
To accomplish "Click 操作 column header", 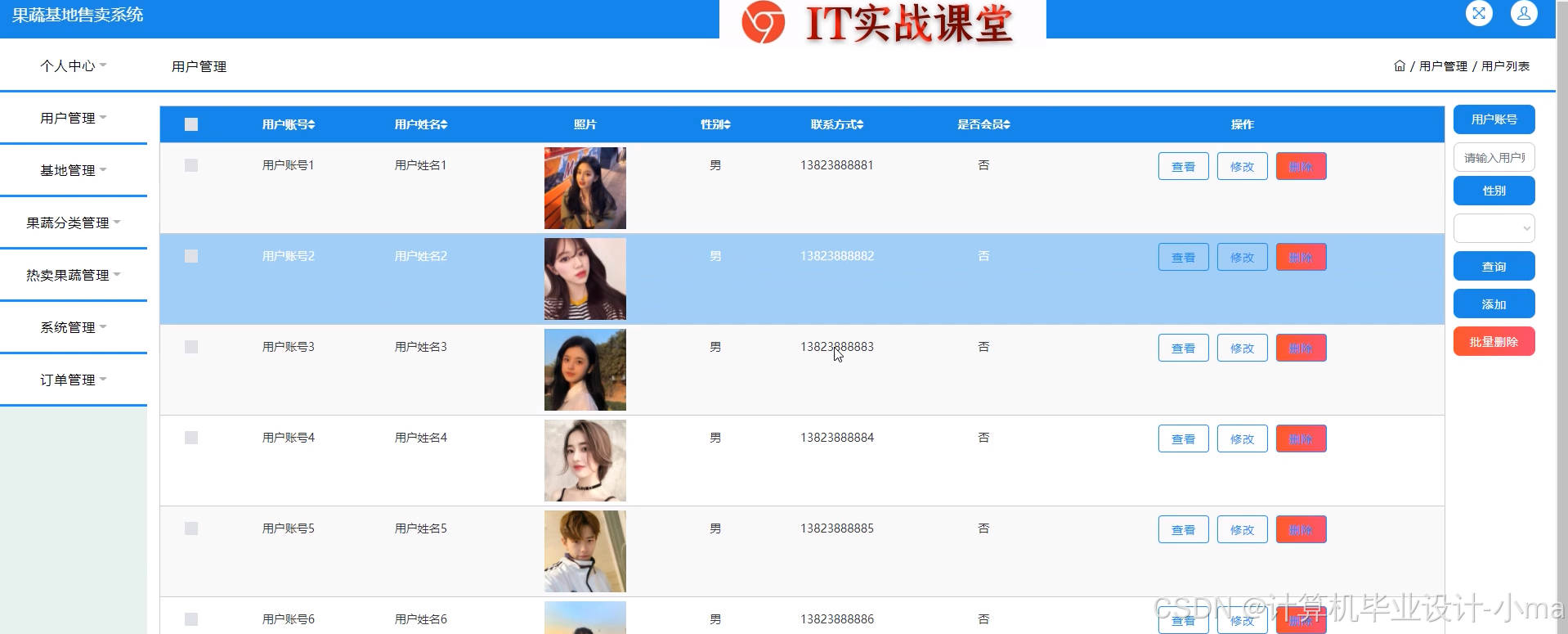I will point(1242,124).
